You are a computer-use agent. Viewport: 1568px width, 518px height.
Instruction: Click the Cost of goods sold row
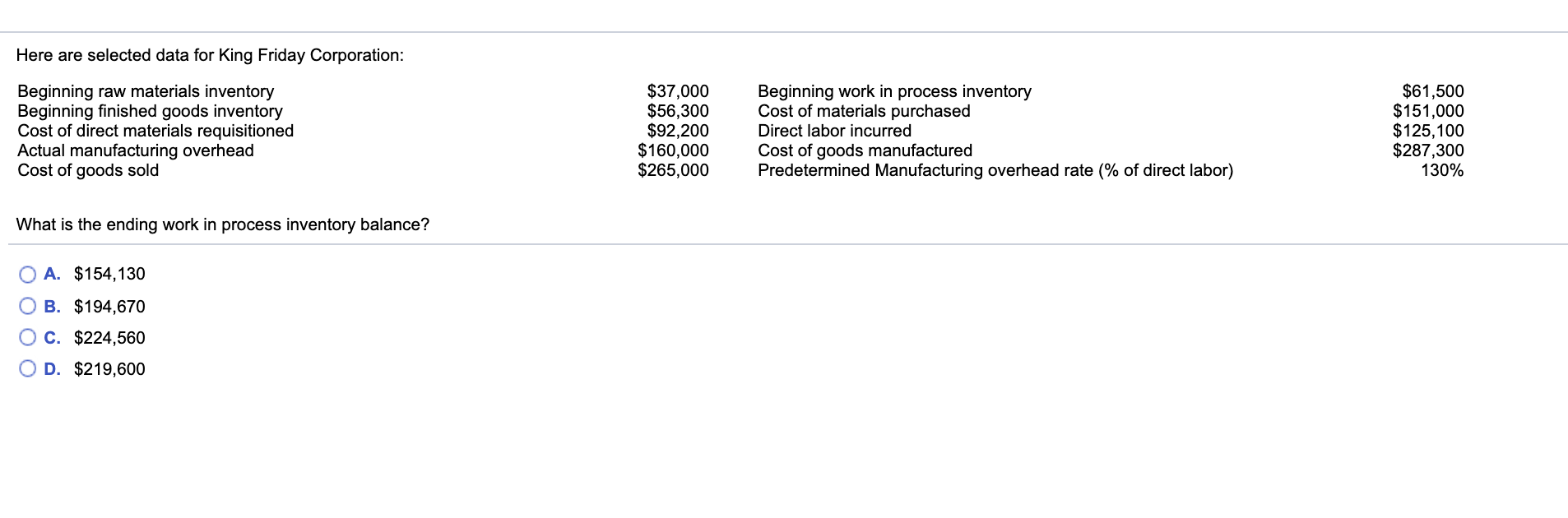pos(88,170)
